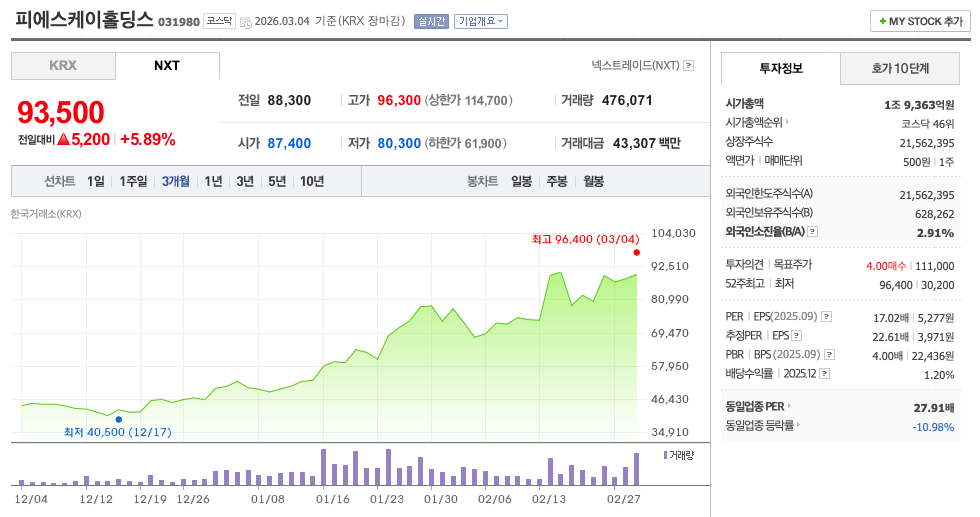Open the 투자정보 tab
This screenshot has width=980, height=517.
(x=781, y=68)
